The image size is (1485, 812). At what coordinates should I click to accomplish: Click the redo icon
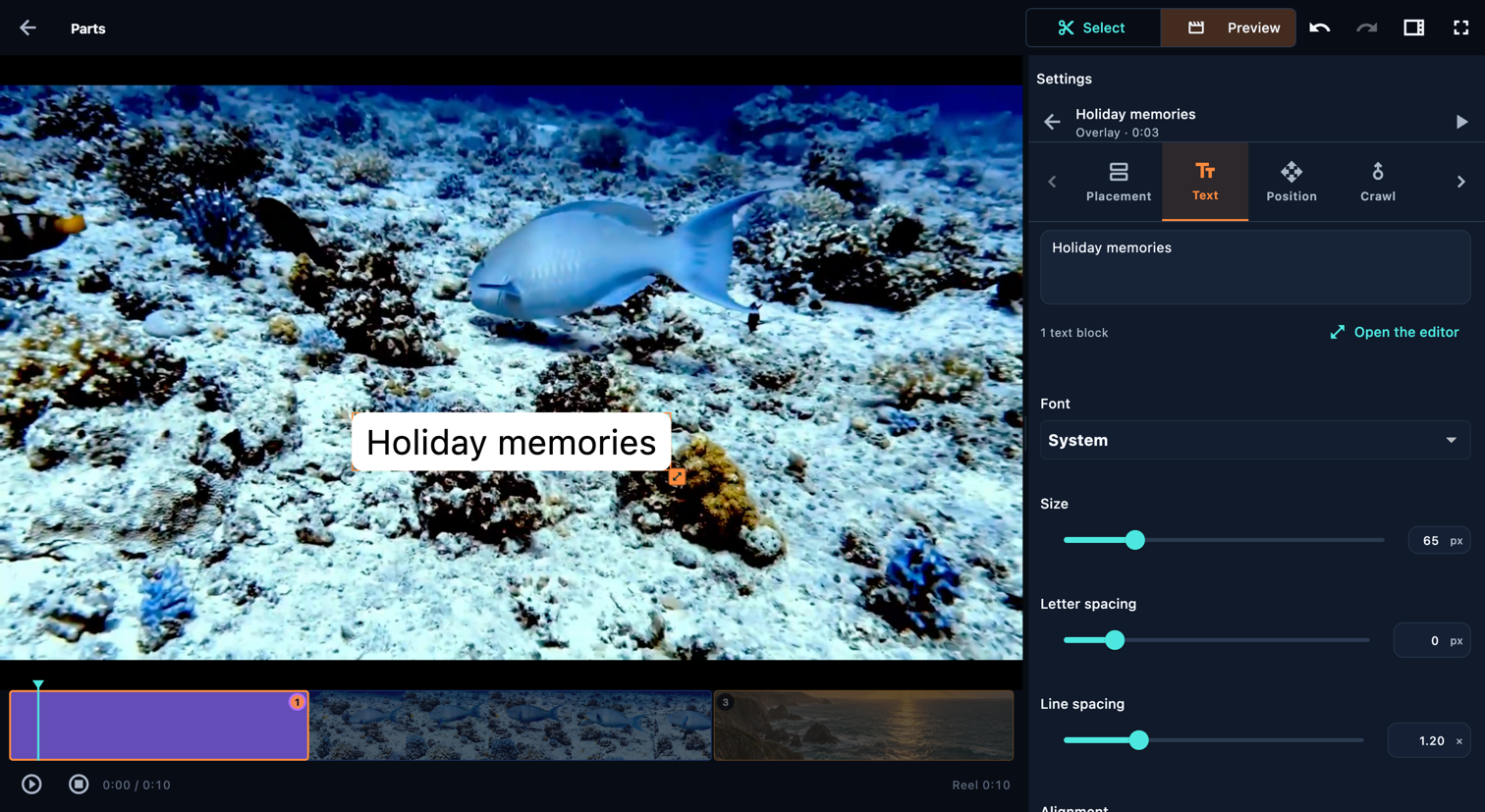coord(1366,27)
